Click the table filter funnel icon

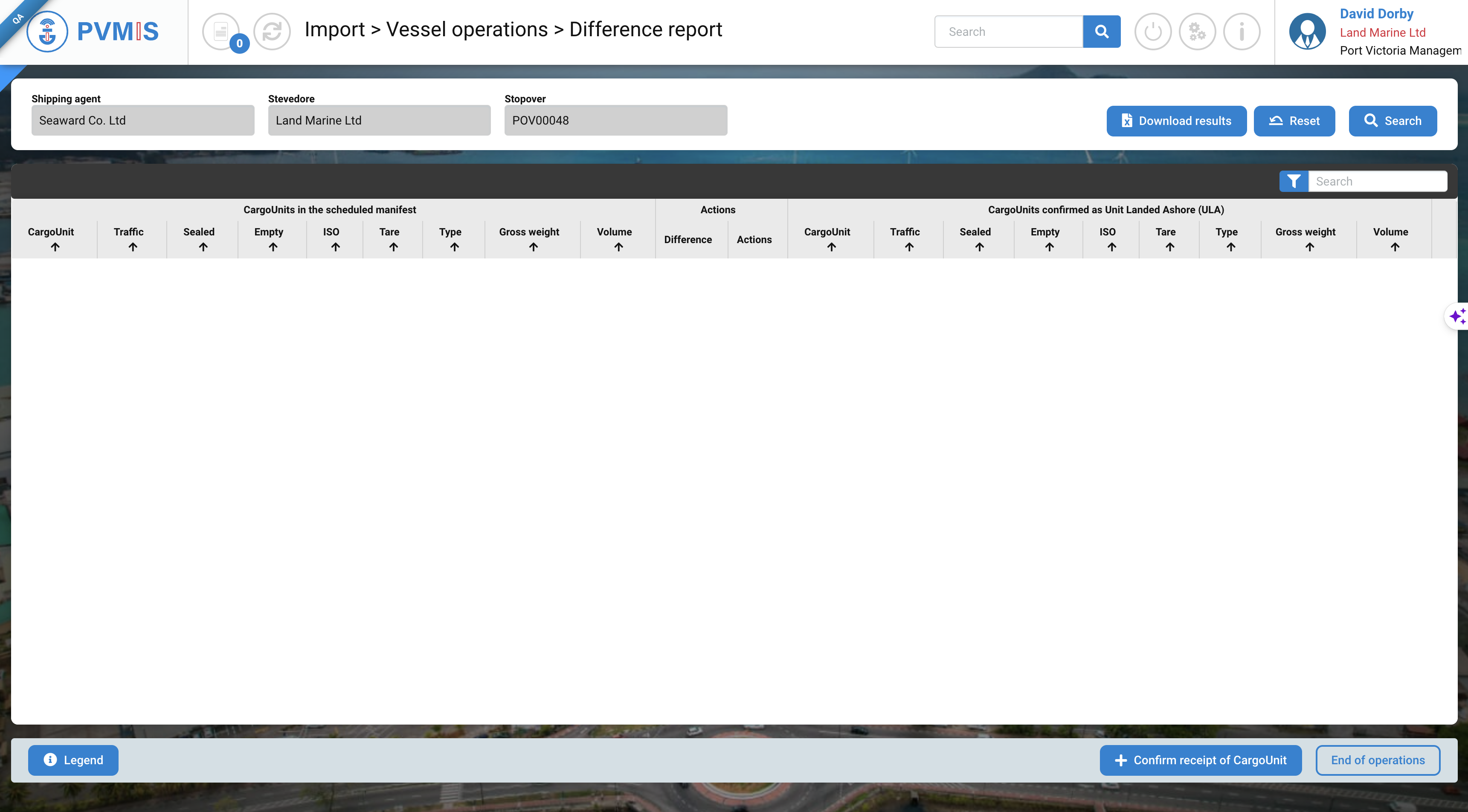coord(1293,181)
